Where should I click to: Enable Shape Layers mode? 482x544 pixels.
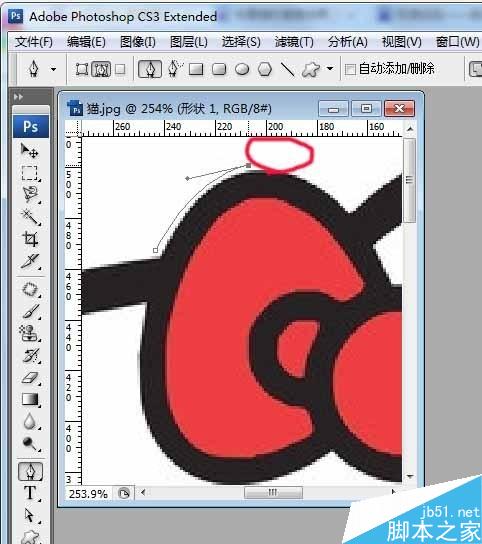coord(82,69)
